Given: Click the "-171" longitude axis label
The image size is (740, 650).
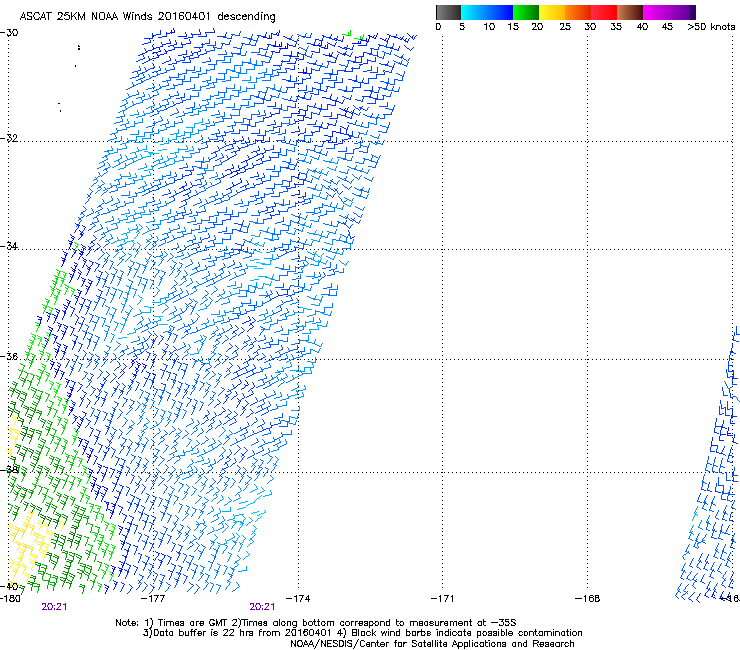Looking at the screenshot, I should click(x=443, y=599).
